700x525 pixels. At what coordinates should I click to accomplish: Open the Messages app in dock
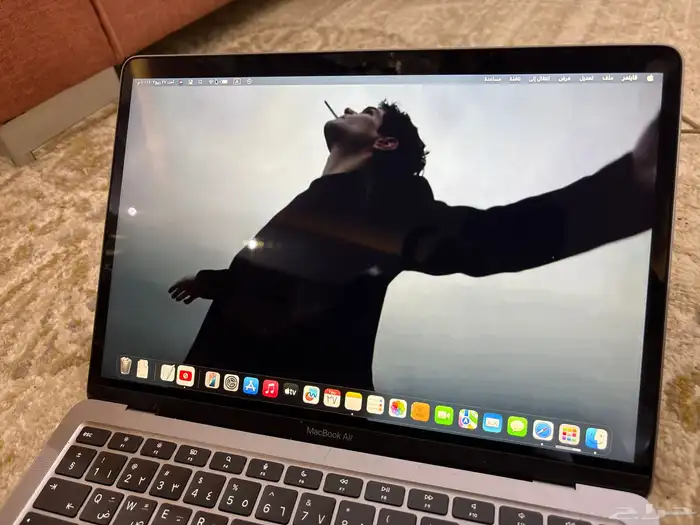517,426
